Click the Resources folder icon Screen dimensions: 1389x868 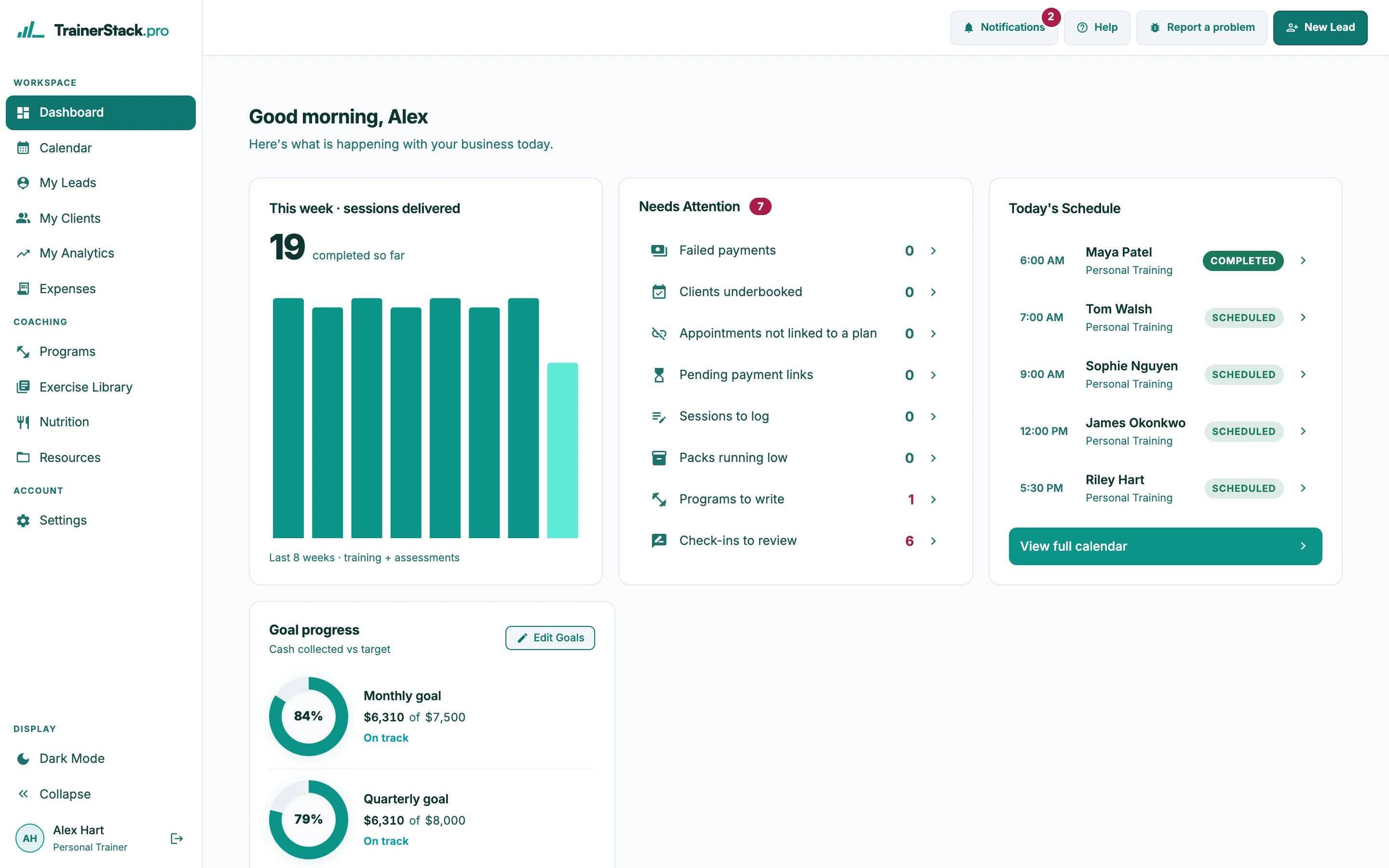tap(23, 458)
